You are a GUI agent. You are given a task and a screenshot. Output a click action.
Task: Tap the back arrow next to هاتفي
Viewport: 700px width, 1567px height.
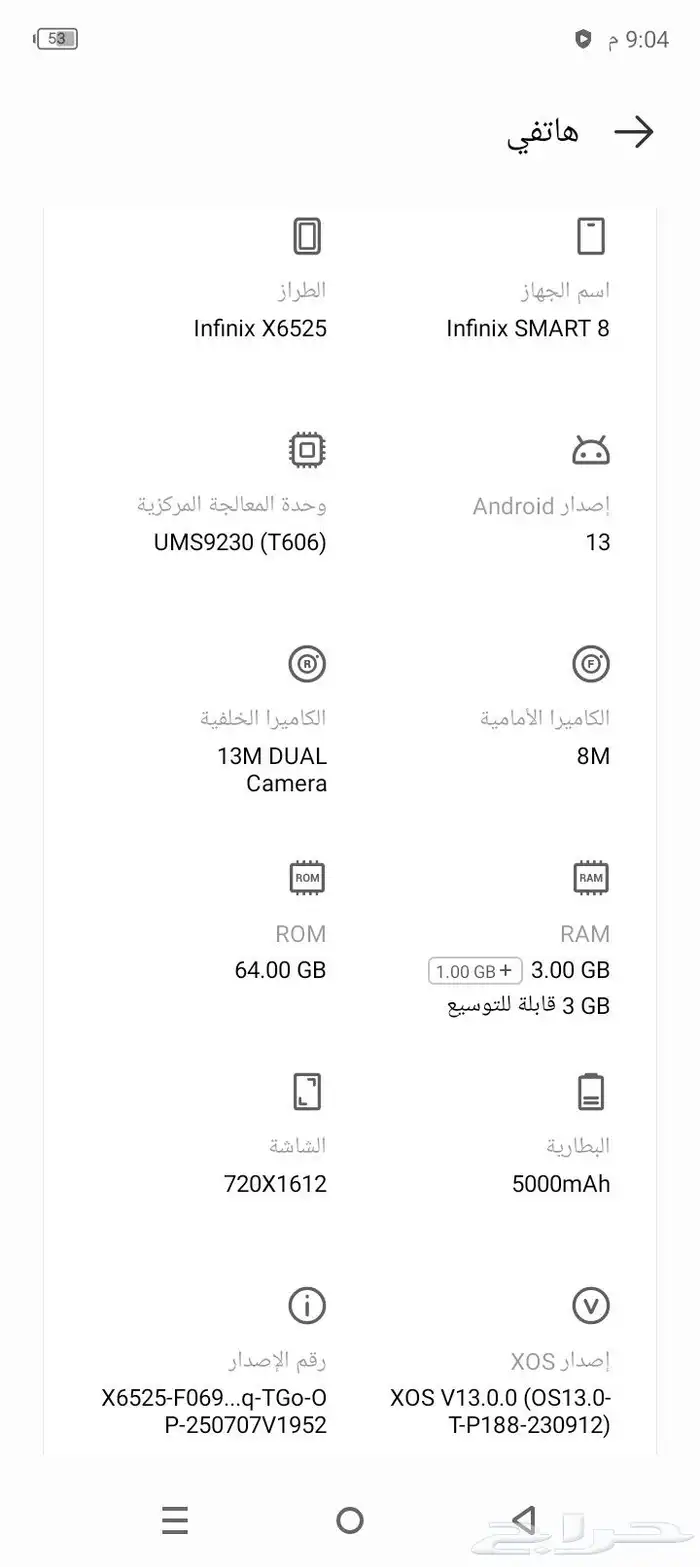[x=633, y=132]
